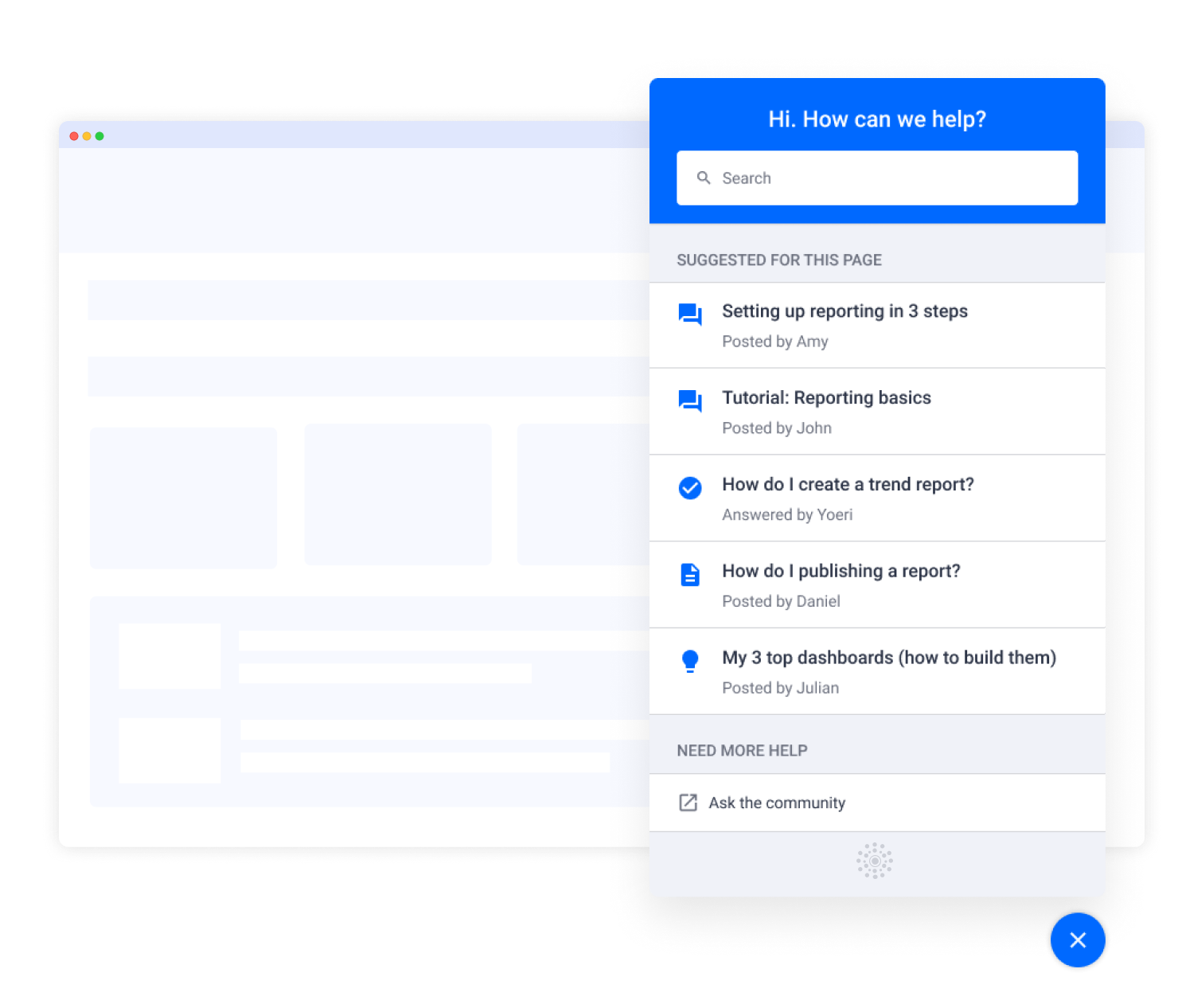Click the chat icon beside 'Setting up reporting in 3 steps'
The width and height of the screenshot is (1178, 1008).
point(690,315)
